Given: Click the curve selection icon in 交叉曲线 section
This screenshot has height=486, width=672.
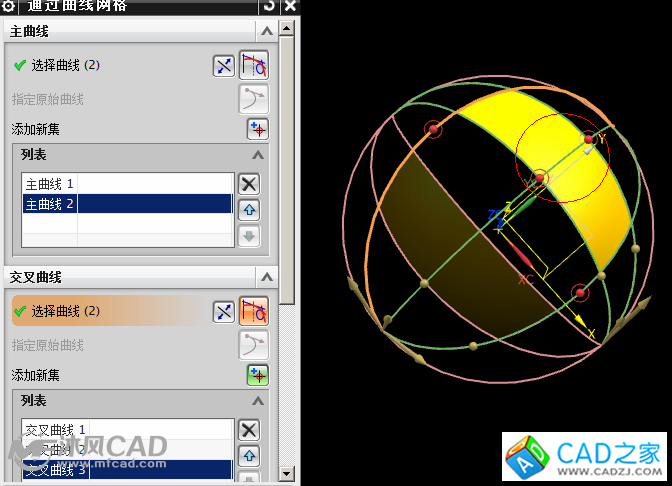Looking at the screenshot, I should point(254,311).
